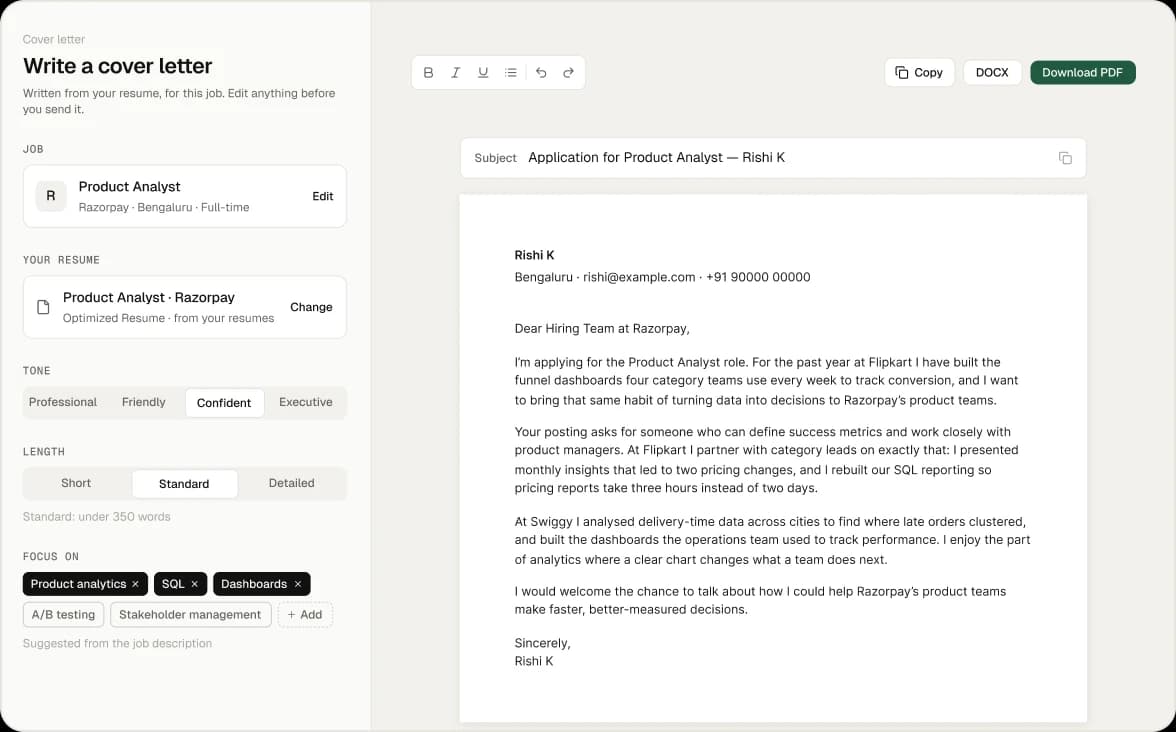
Task: Switch tone to Executive
Action: [x=305, y=402]
